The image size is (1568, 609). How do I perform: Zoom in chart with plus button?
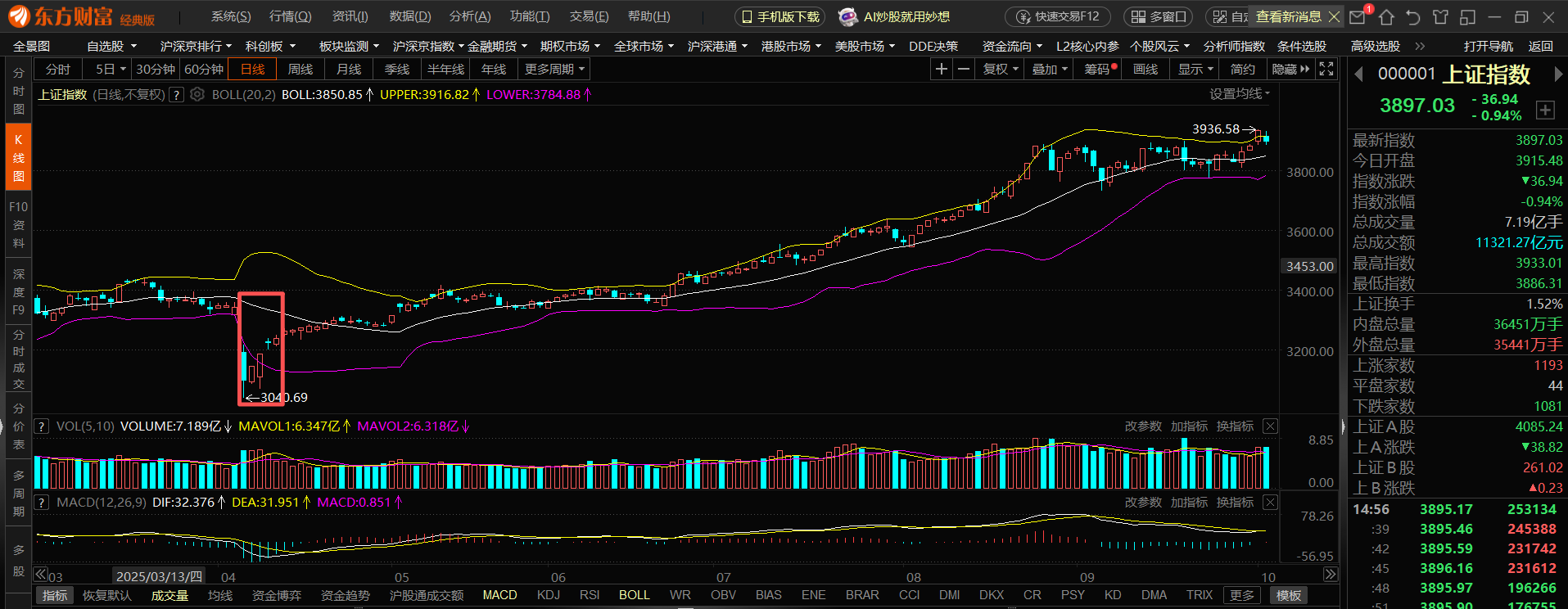(942, 70)
